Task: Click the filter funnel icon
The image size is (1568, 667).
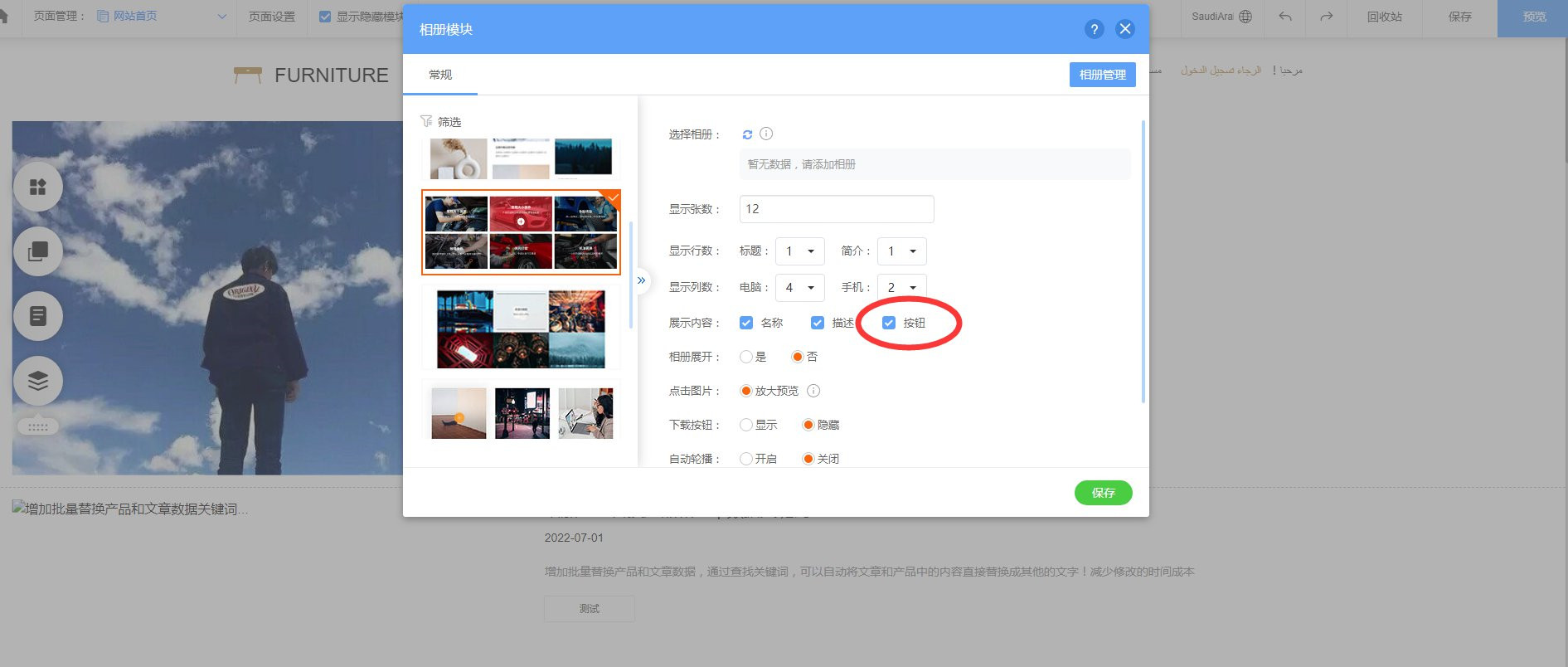Action: point(426,121)
